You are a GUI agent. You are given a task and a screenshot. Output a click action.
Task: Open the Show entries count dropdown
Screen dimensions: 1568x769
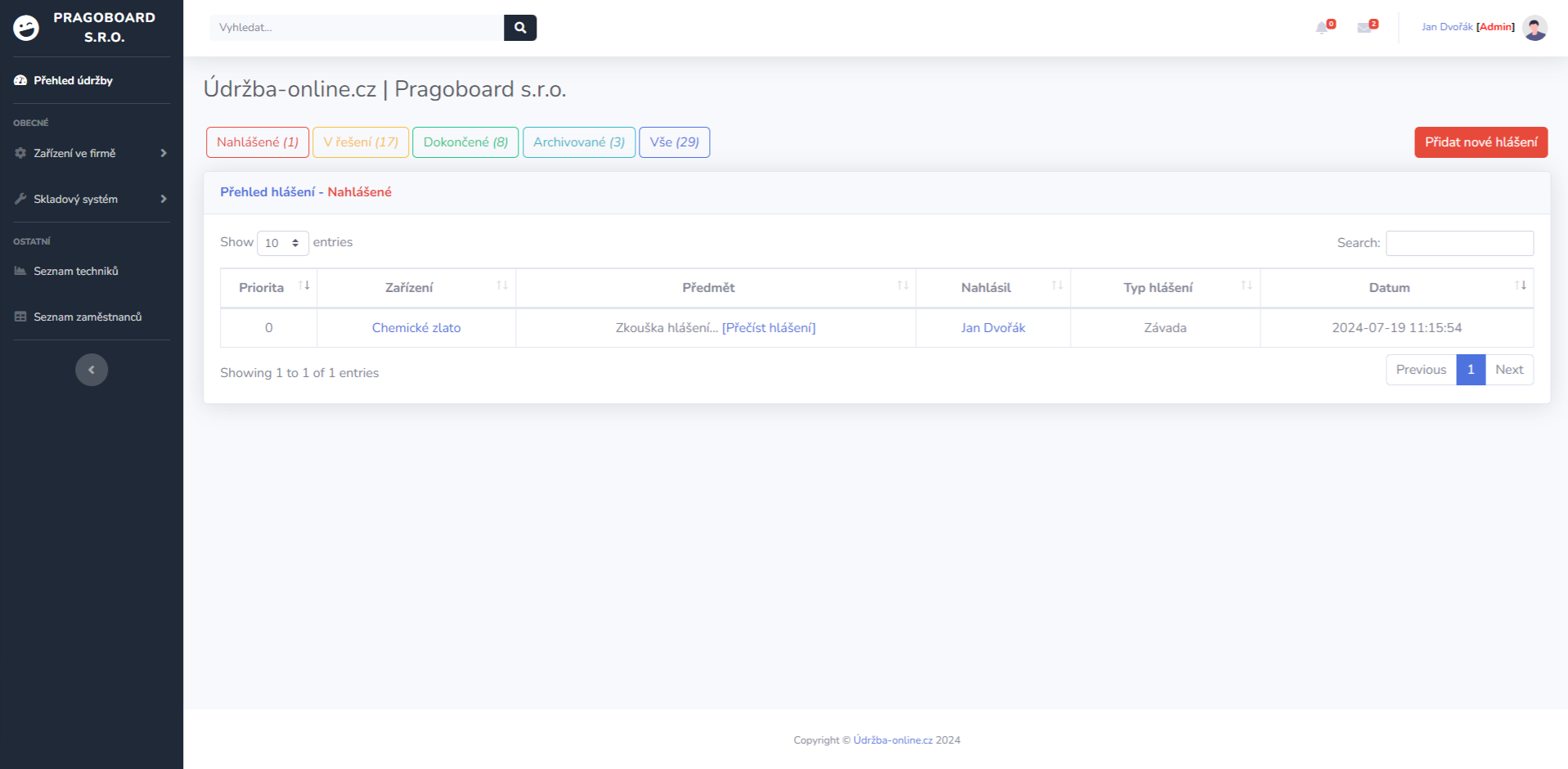tap(283, 243)
